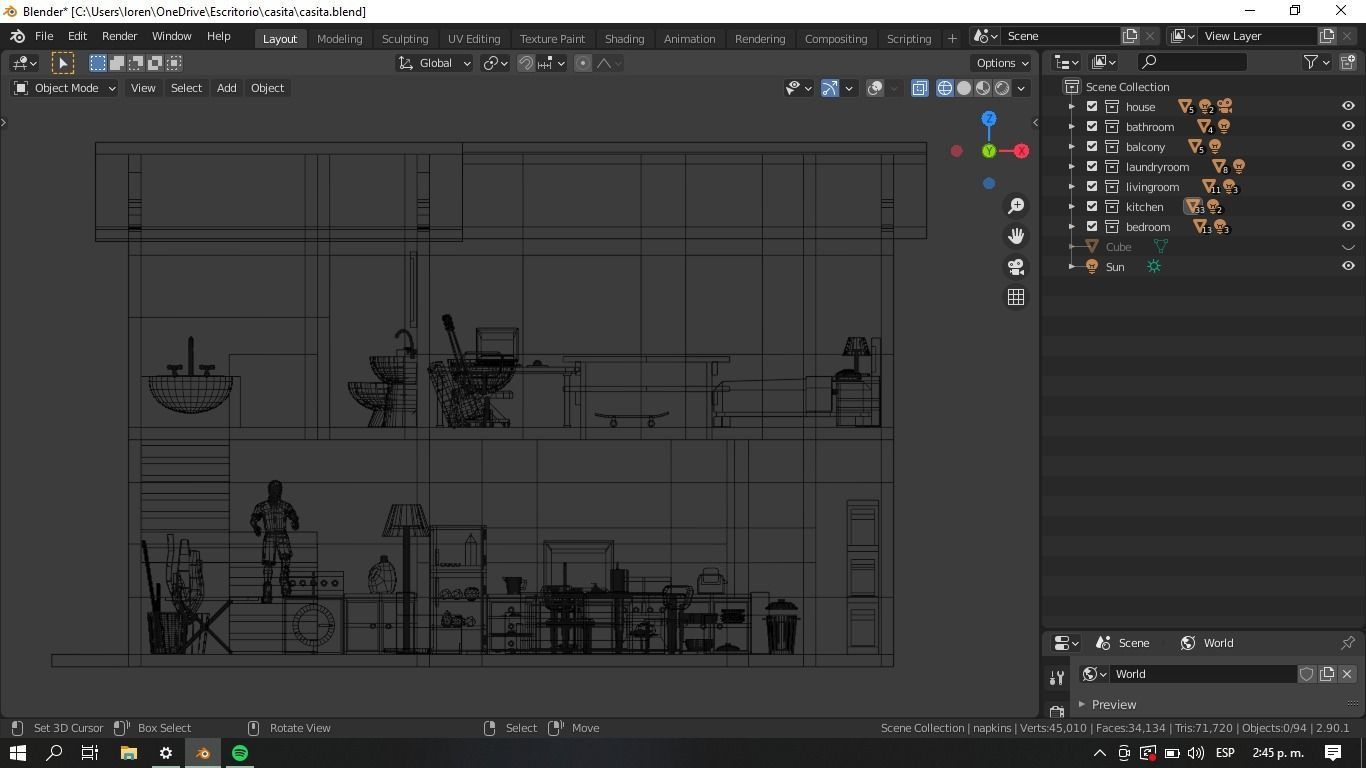The image size is (1366, 768).
Task: Expand the Sun object tree row
Action: 1072,267
